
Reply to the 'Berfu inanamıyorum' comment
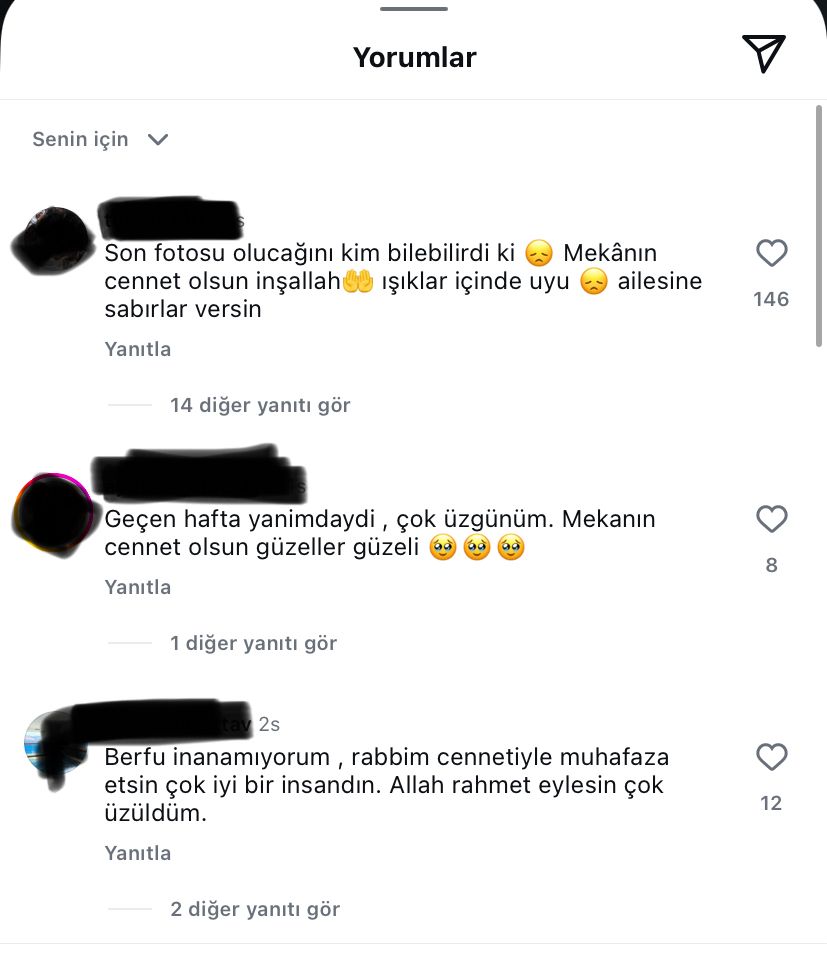[138, 853]
